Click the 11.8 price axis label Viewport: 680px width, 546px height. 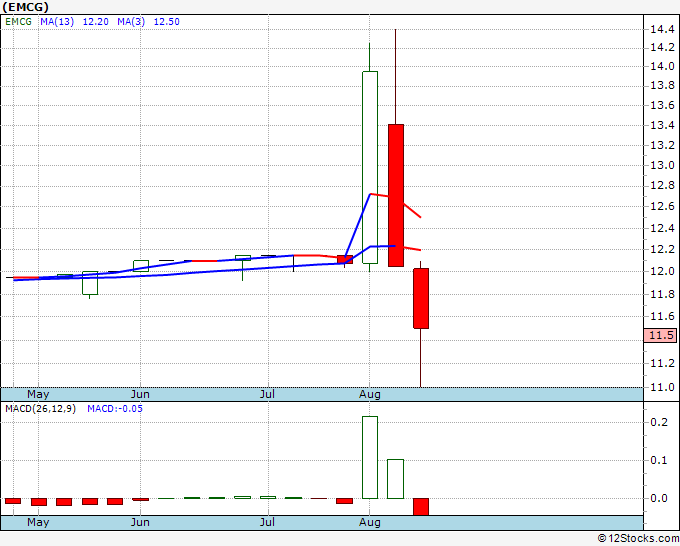tap(662, 294)
